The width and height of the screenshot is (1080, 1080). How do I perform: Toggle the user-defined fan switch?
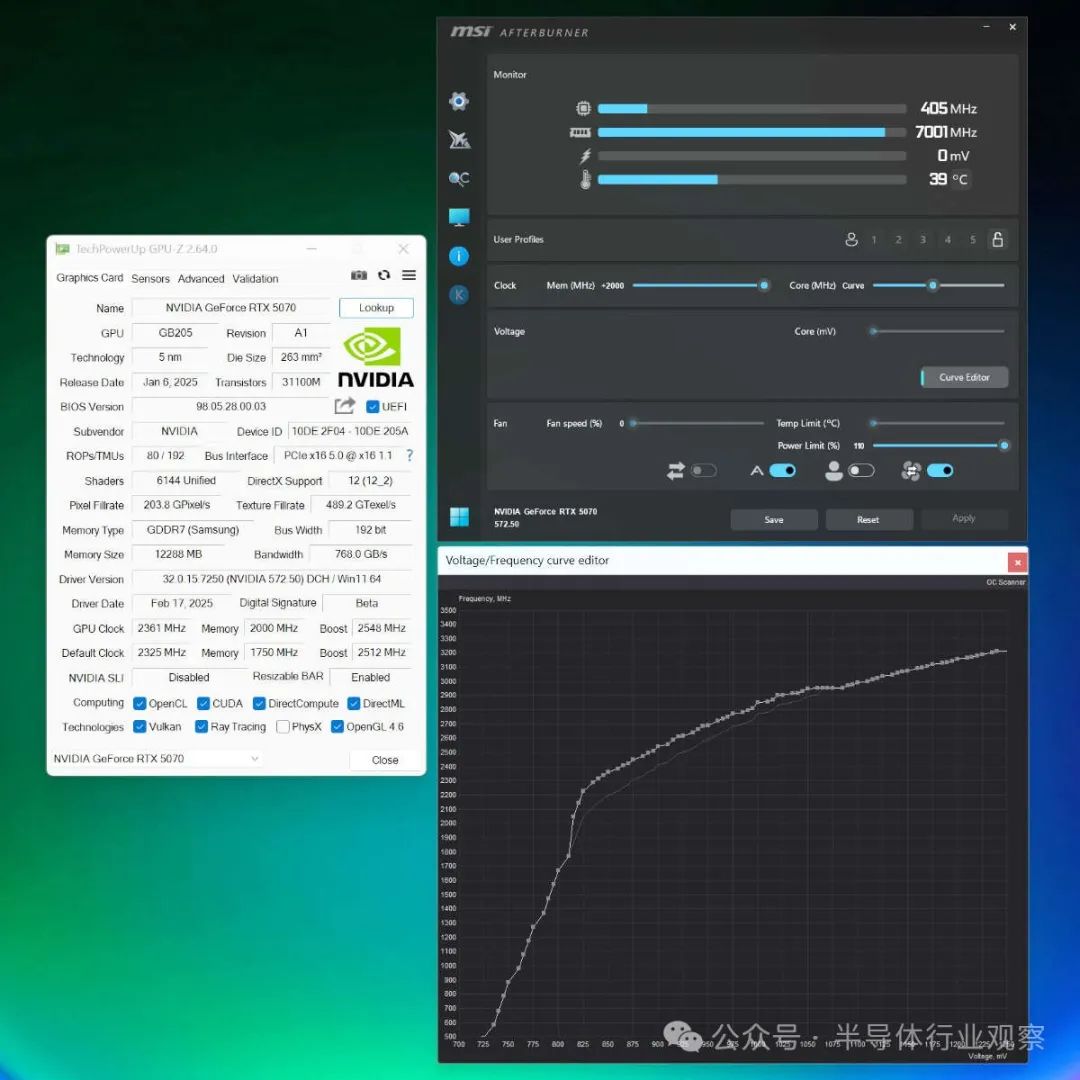coord(861,470)
